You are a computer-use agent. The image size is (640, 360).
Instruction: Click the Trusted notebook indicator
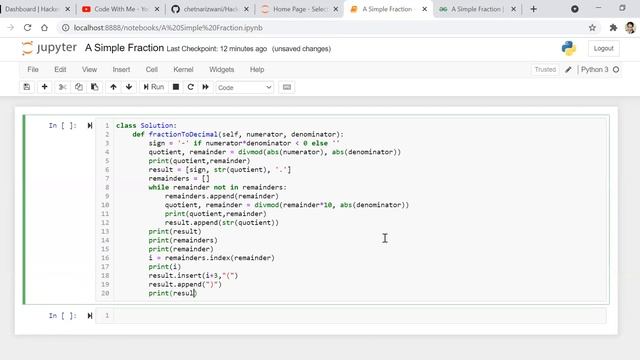545,69
